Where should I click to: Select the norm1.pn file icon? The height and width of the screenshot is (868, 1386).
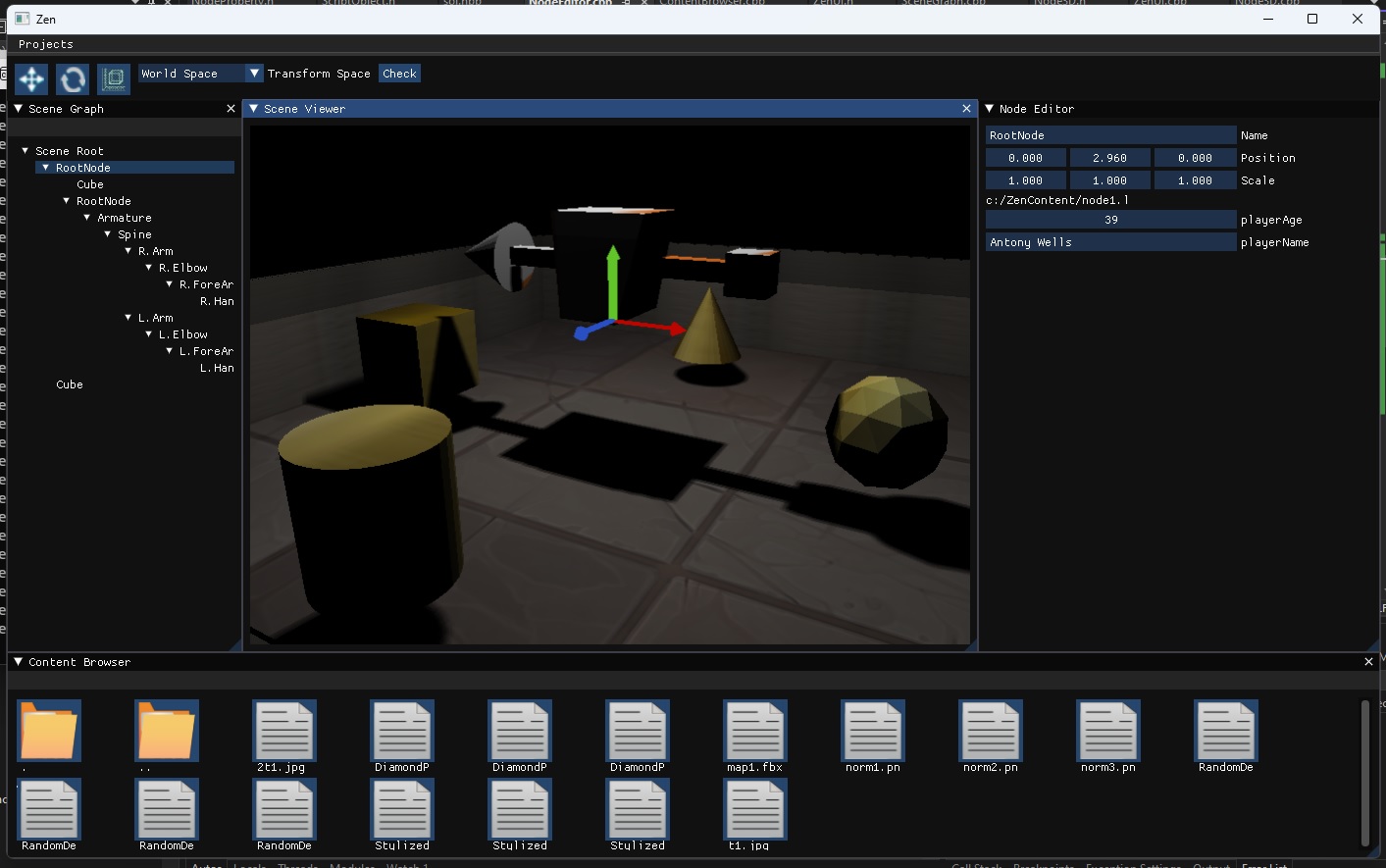pos(873,731)
